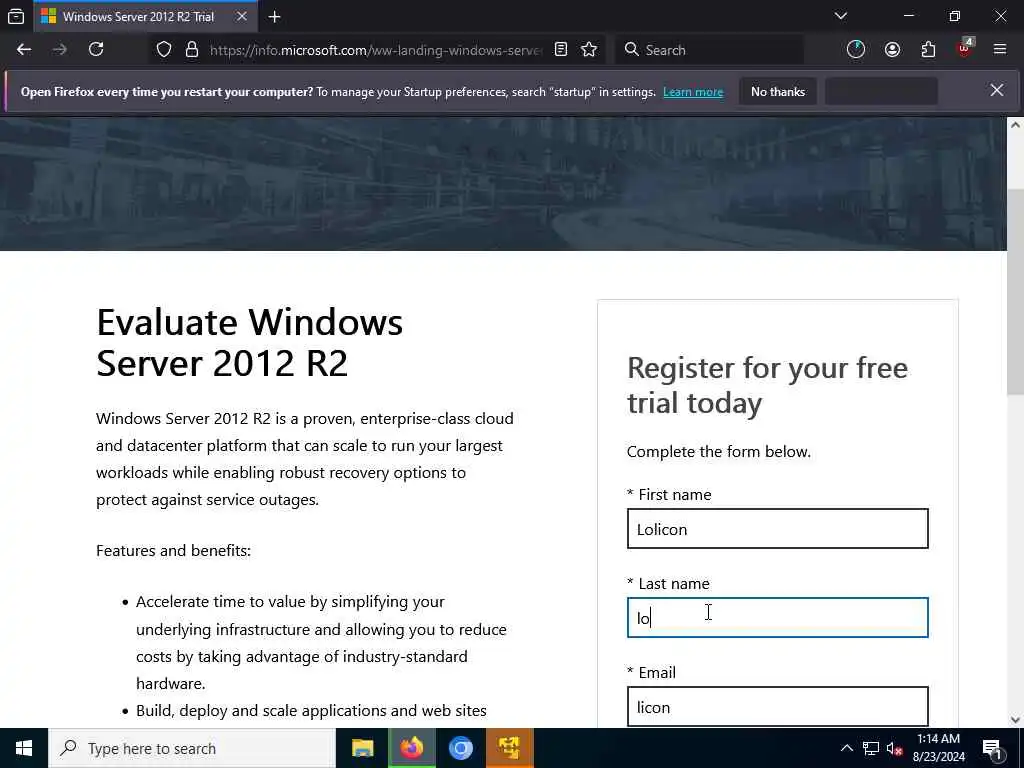Open the Learn more startup link
The height and width of the screenshot is (768, 1024).
coord(693,92)
